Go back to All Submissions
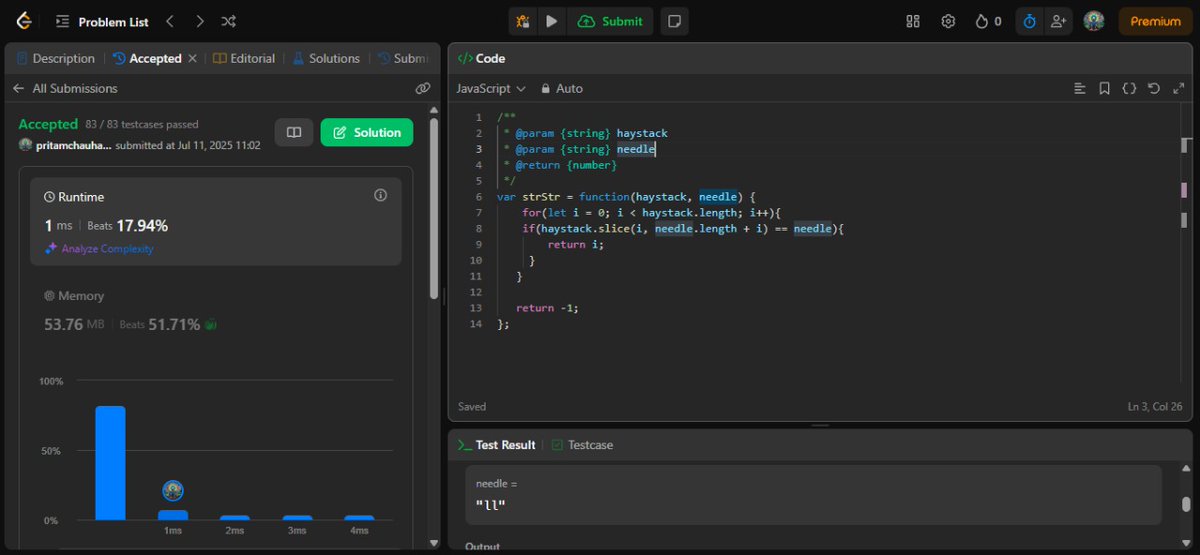 pos(65,88)
